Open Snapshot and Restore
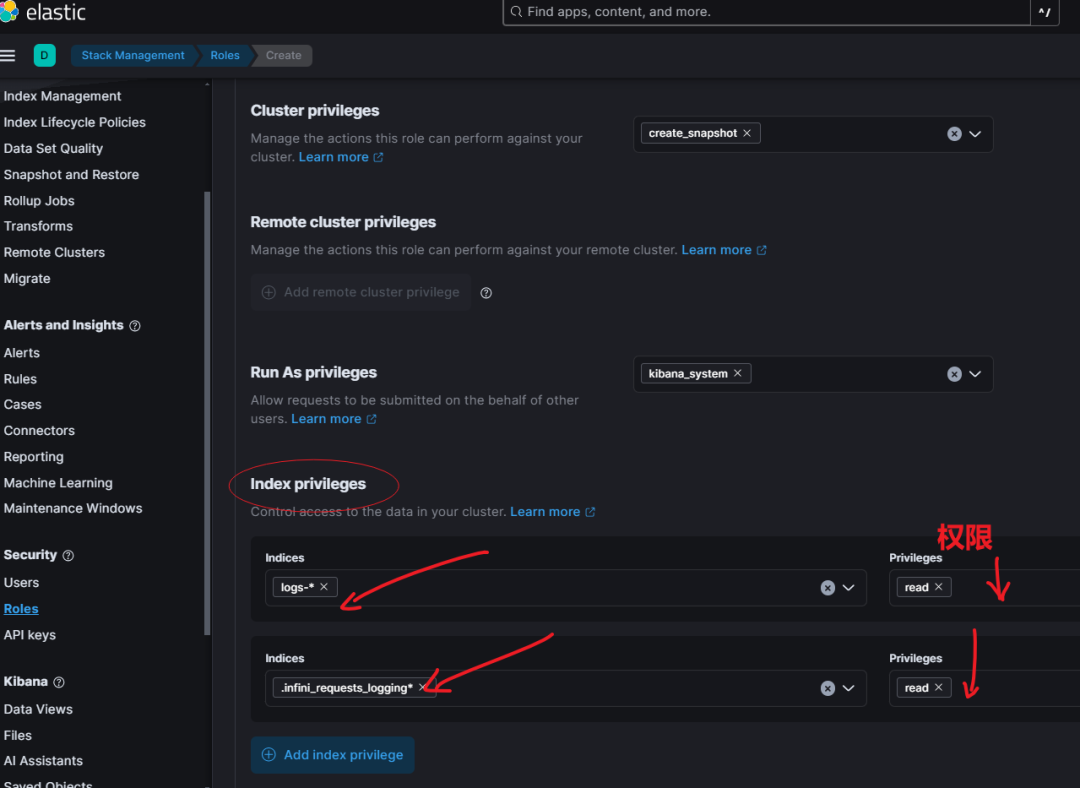This screenshot has width=1080, height=788. pos(71,175)
